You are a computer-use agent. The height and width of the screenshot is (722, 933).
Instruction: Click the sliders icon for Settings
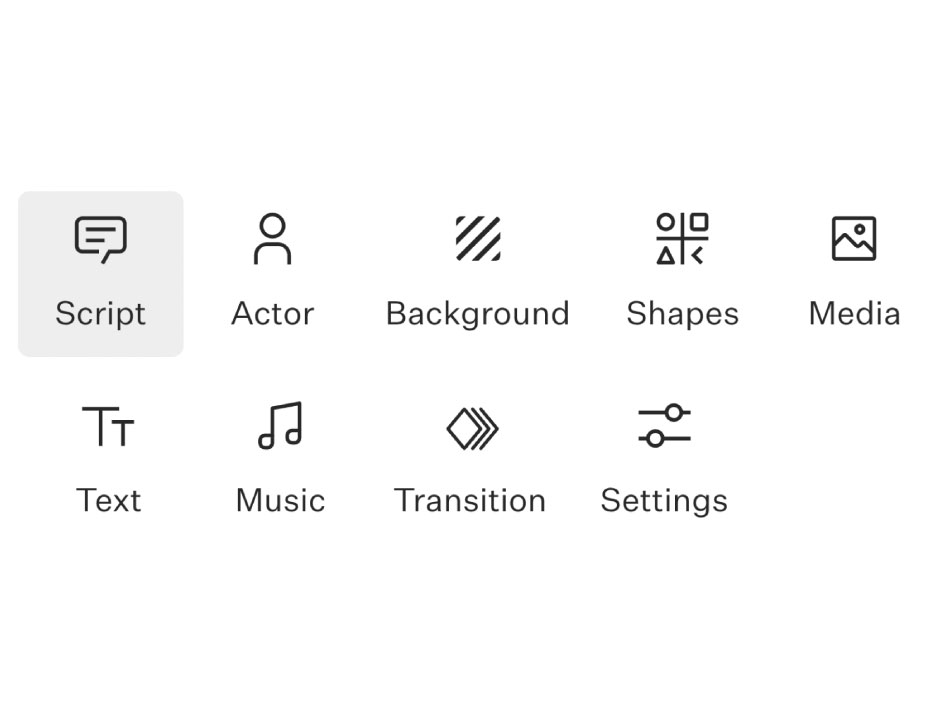pyautogui.click(x=664, y=426)
